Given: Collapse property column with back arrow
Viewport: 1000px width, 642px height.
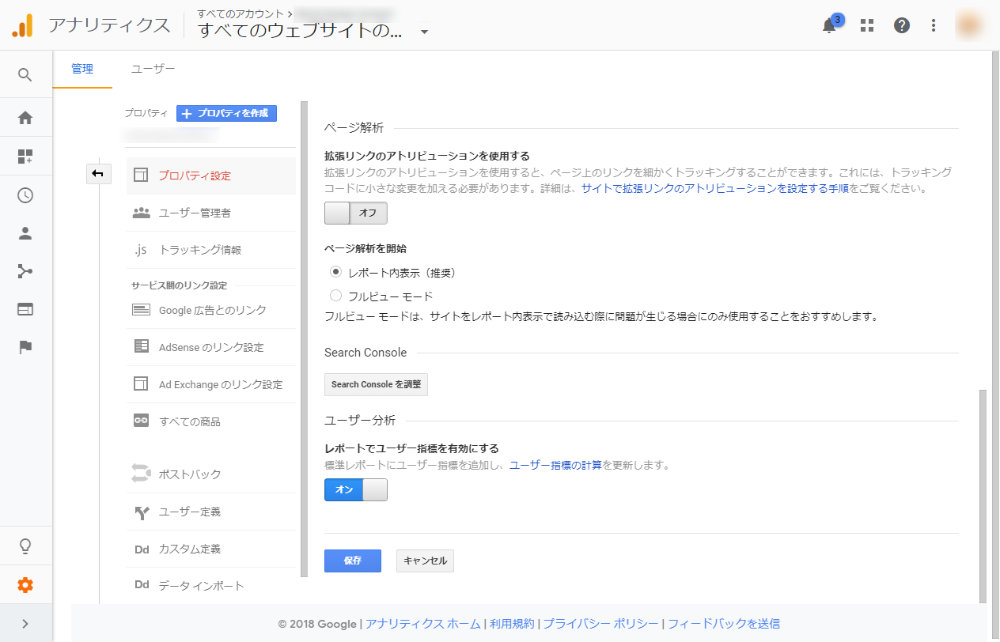Looking at the screenshot, I should click(98, 173).
